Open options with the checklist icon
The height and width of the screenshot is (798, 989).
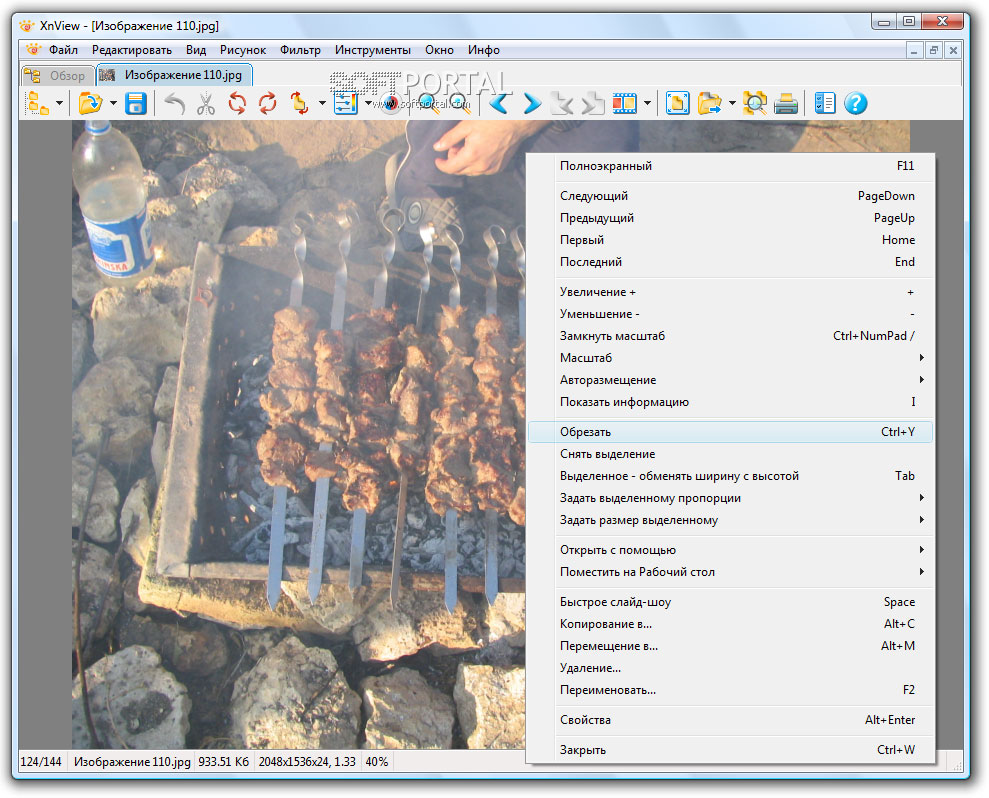(x=824, y=103)
